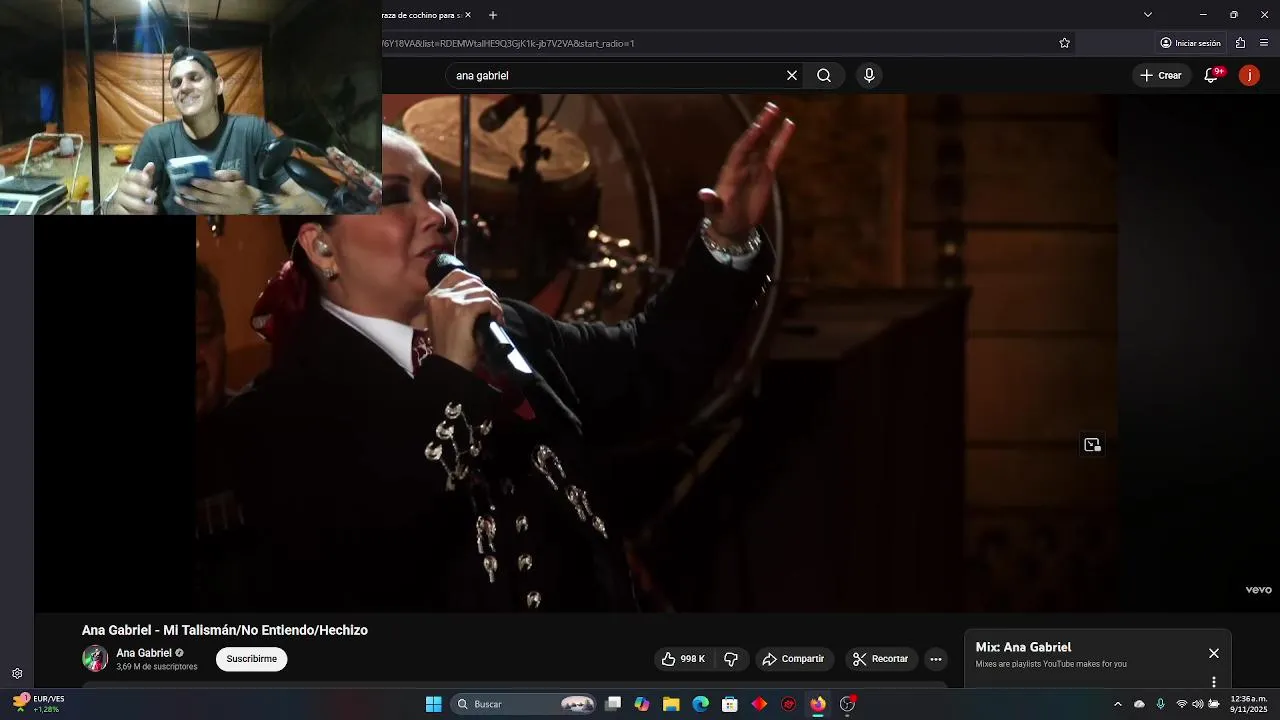Image resolution: width=1280 pixels, height=720 pixels.
Task: Click Iniciar sesión in browser toolbar
Action: coord(1190,43)
